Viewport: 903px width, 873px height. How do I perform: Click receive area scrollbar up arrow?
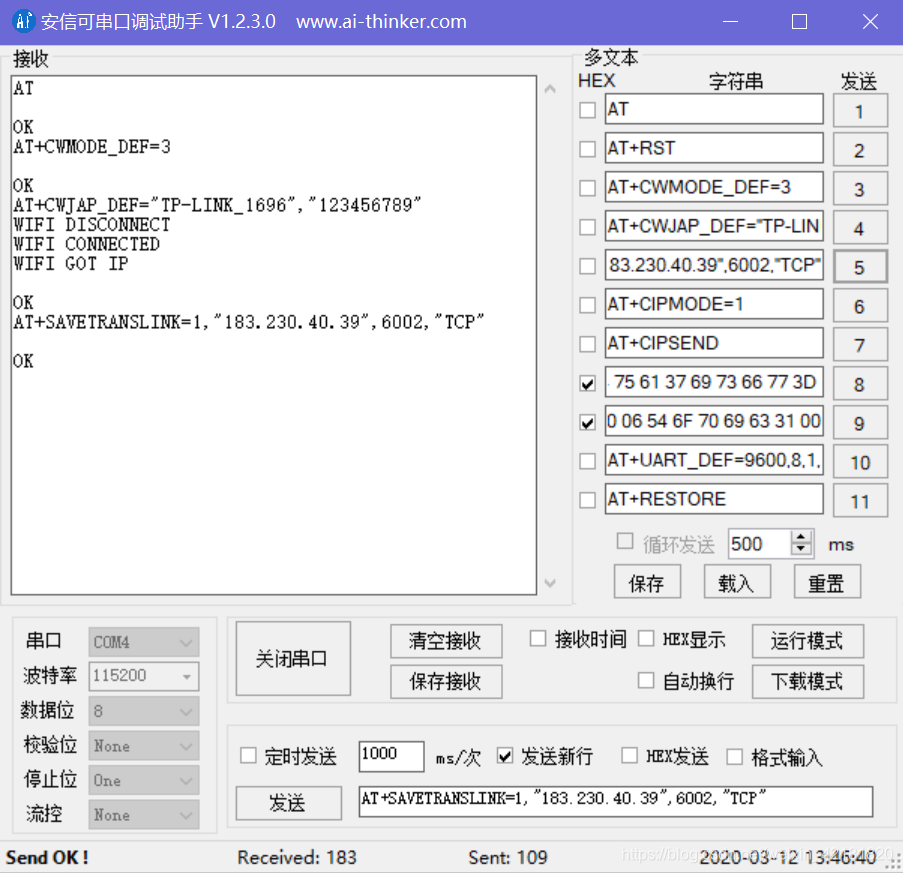(550, 89)
